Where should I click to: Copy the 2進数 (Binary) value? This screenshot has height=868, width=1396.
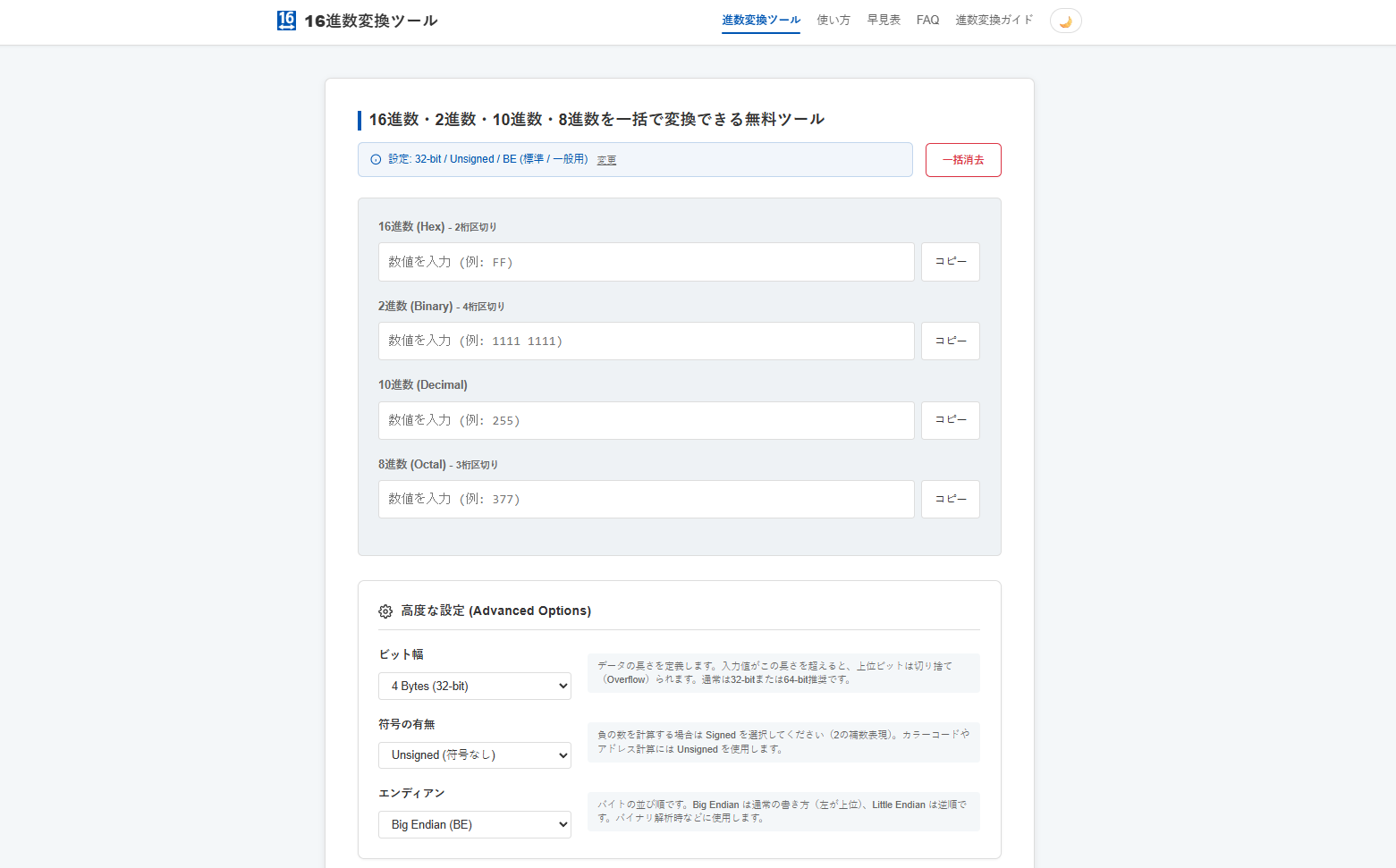coord(950,341)
